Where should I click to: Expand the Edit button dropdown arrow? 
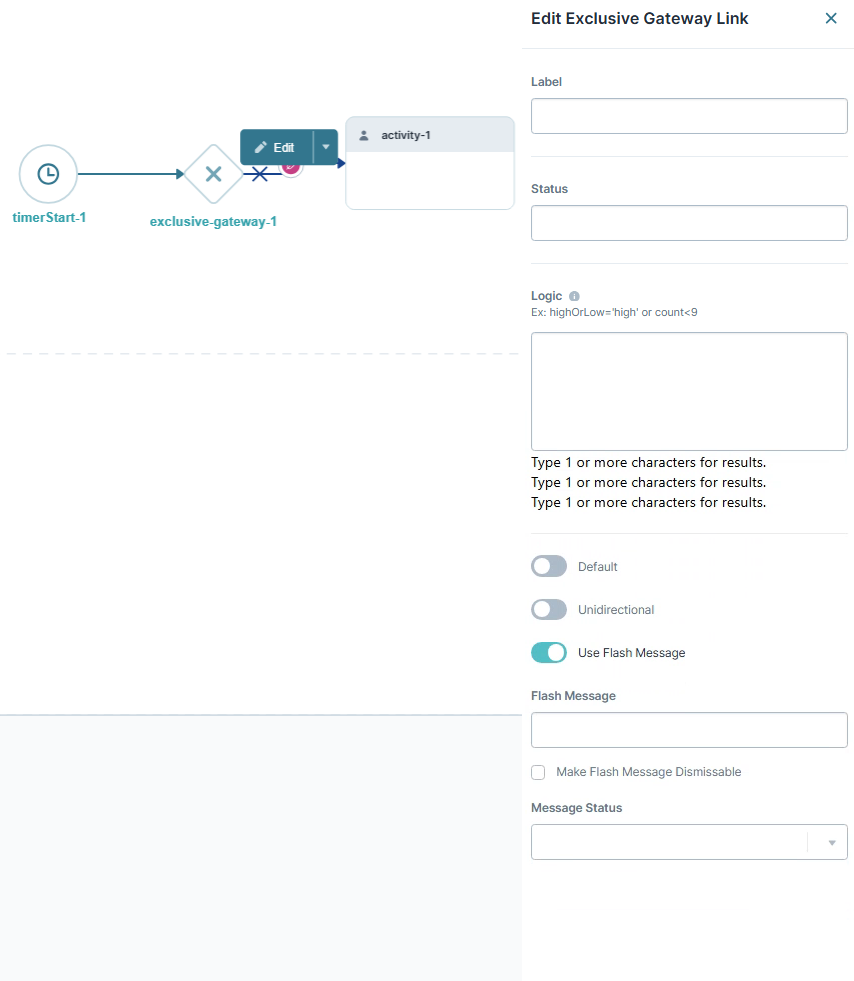[325, 147]
